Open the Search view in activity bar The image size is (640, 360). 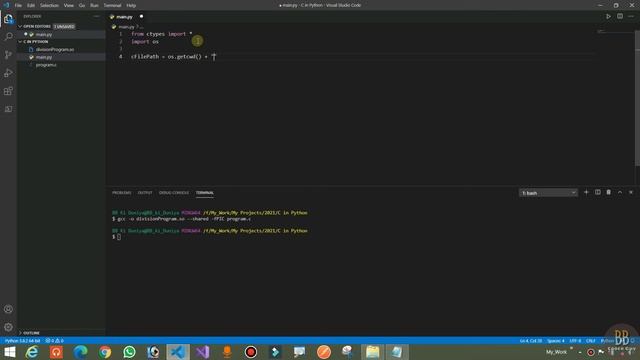[x=8, y=37]
